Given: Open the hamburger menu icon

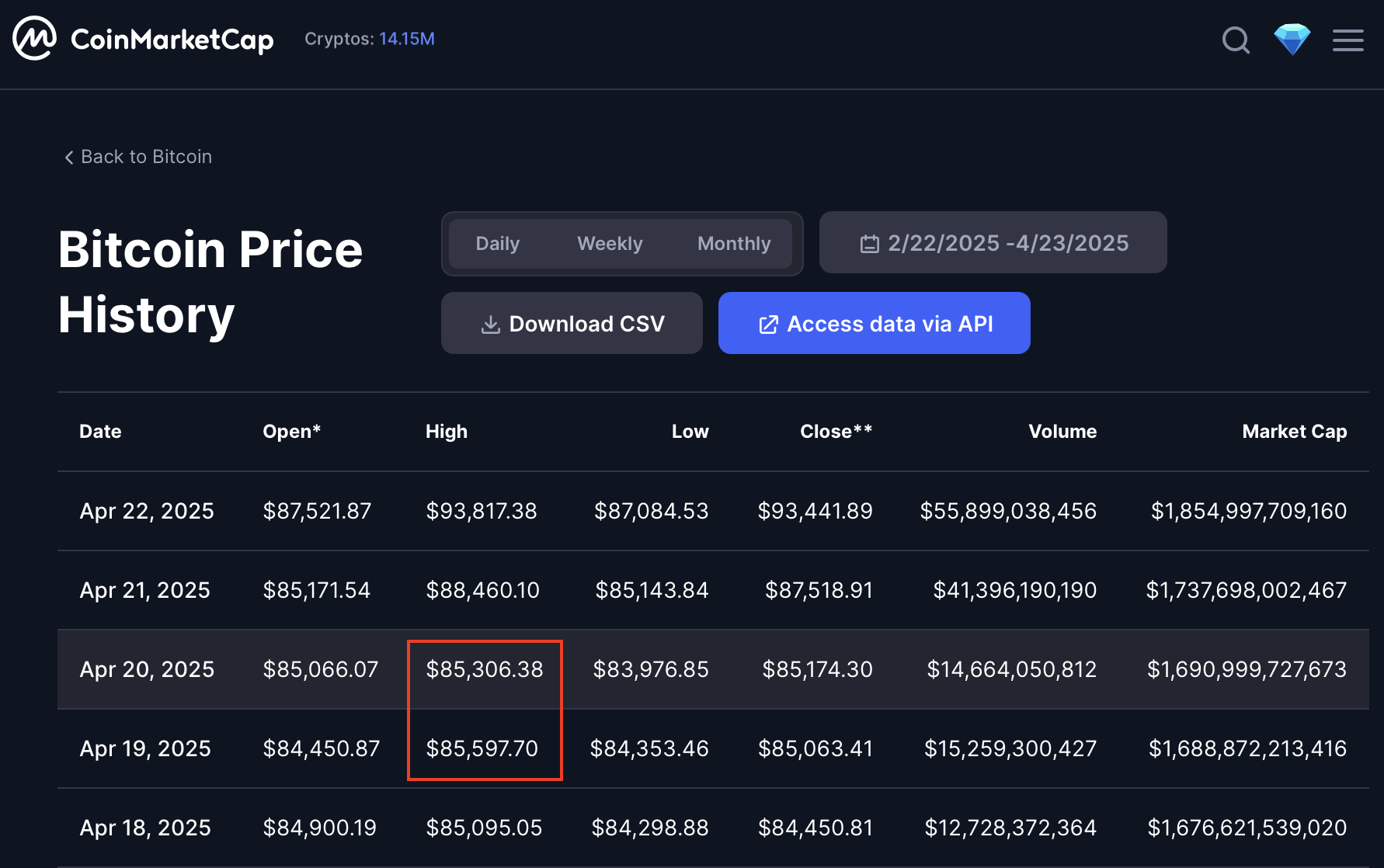Looking at the screenshot, I should 1348,40.
